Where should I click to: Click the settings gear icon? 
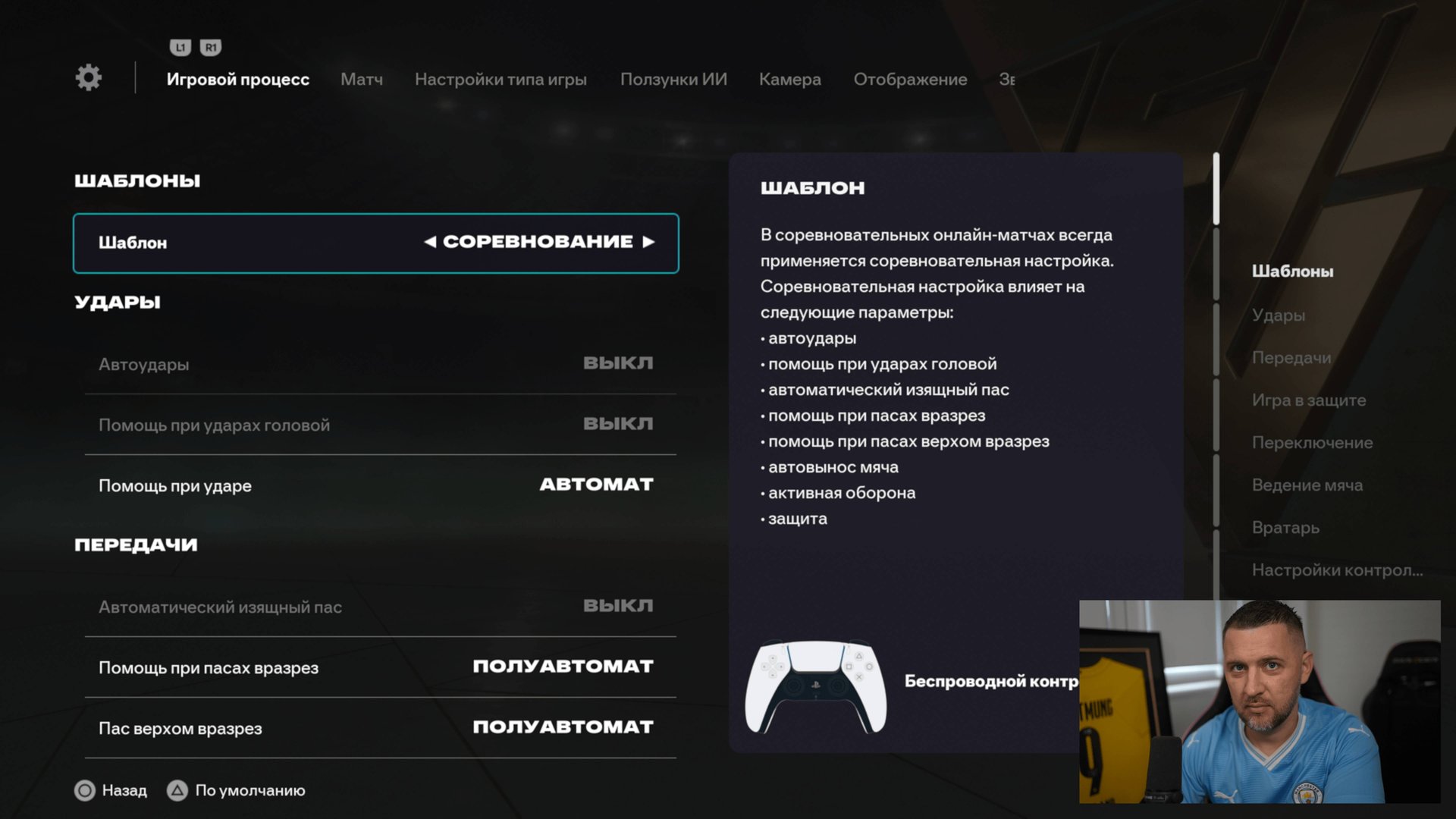pos(89,77)
